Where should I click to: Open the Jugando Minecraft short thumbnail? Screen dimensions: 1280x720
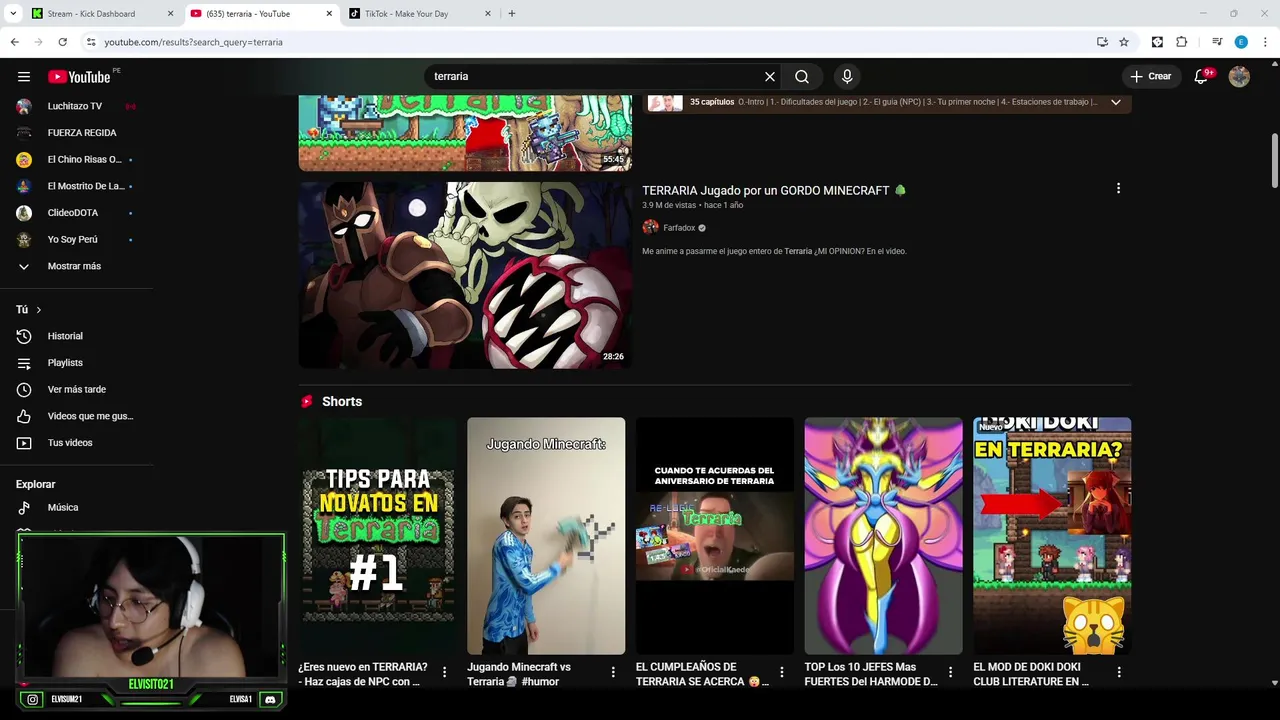coord(546,536)
